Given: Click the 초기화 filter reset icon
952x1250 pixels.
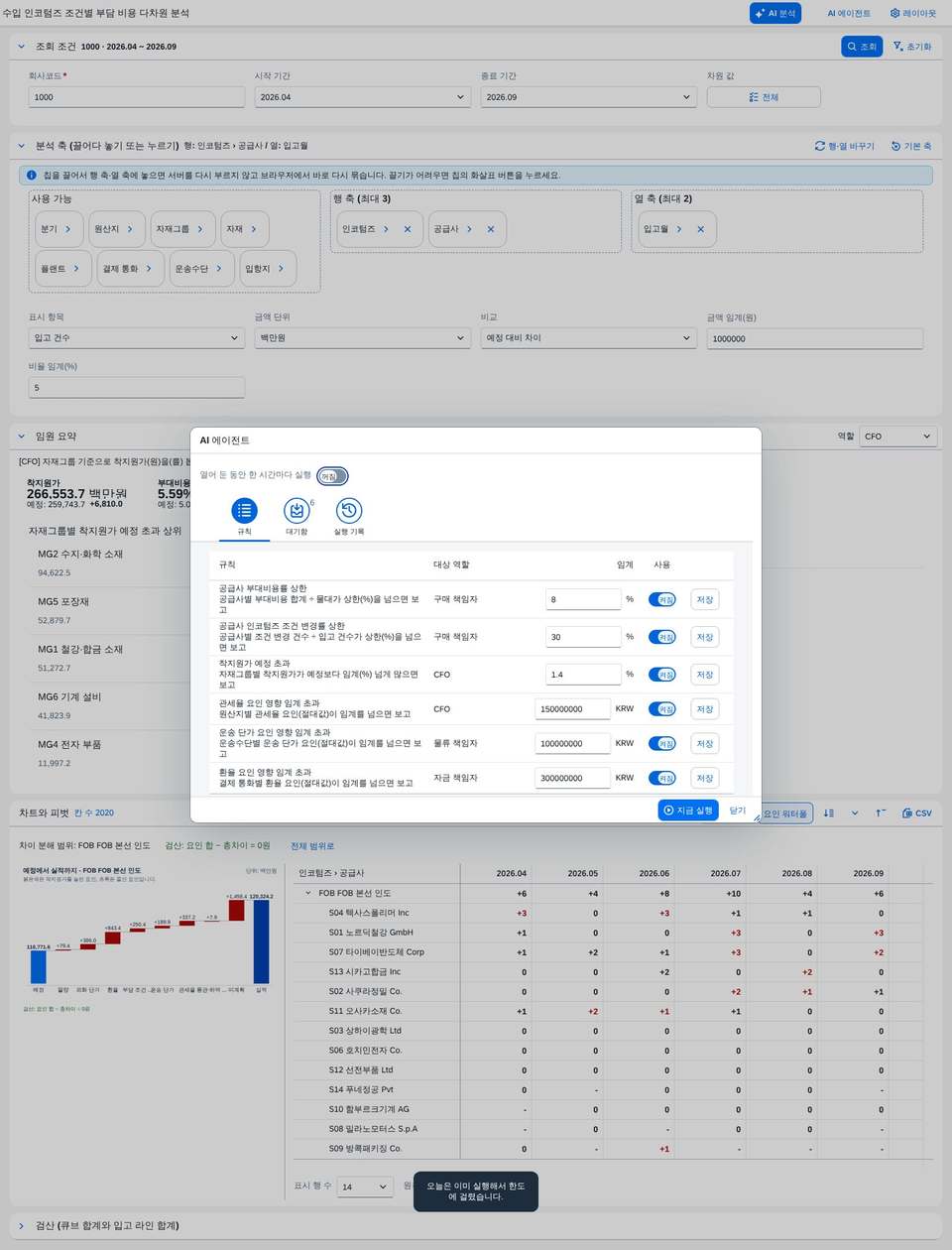Looking at the screenshot, I should (912, 47).
